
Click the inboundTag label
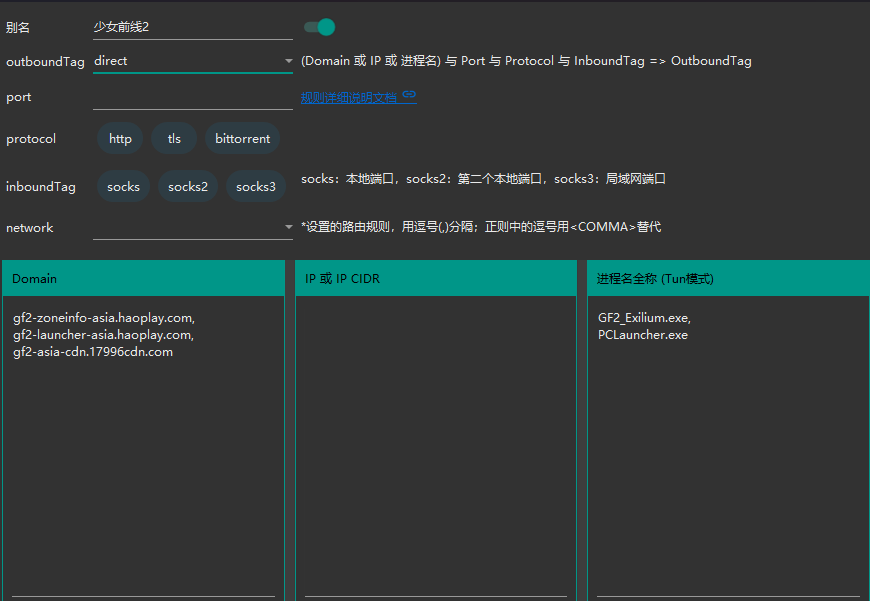pyautogui.click(x=41, y=187)
